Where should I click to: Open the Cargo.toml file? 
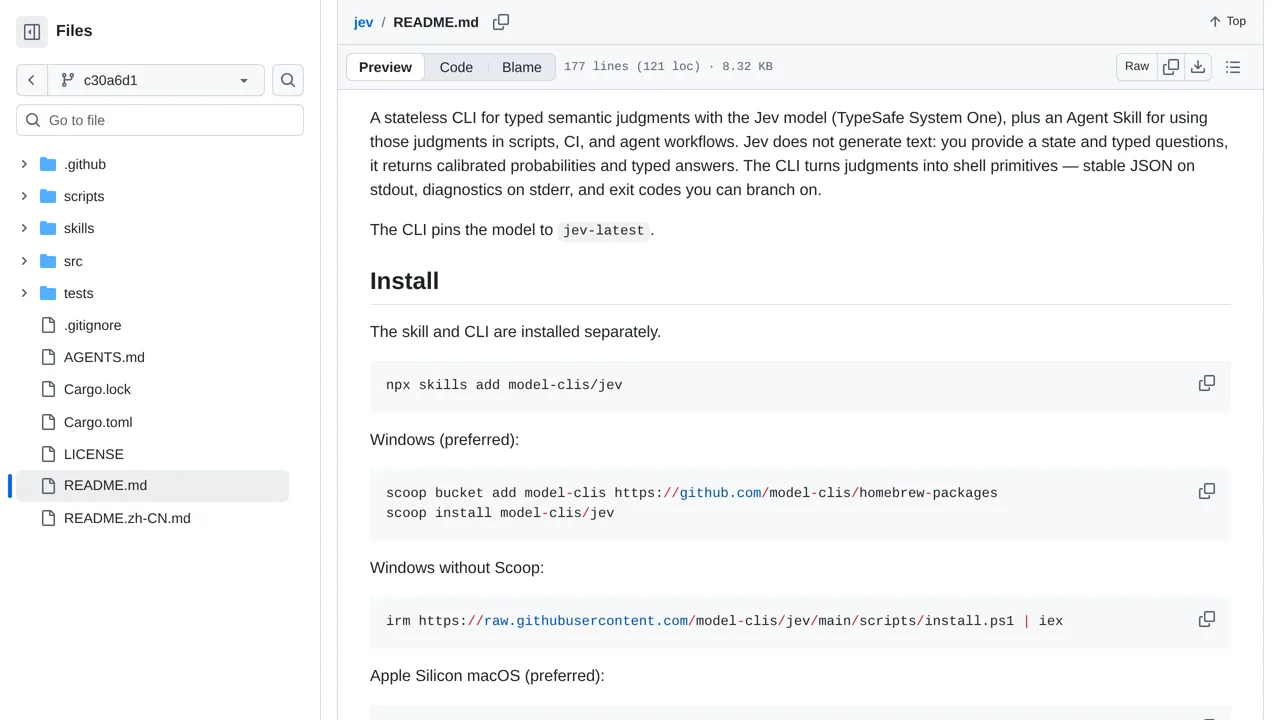[x=98, y=422]
